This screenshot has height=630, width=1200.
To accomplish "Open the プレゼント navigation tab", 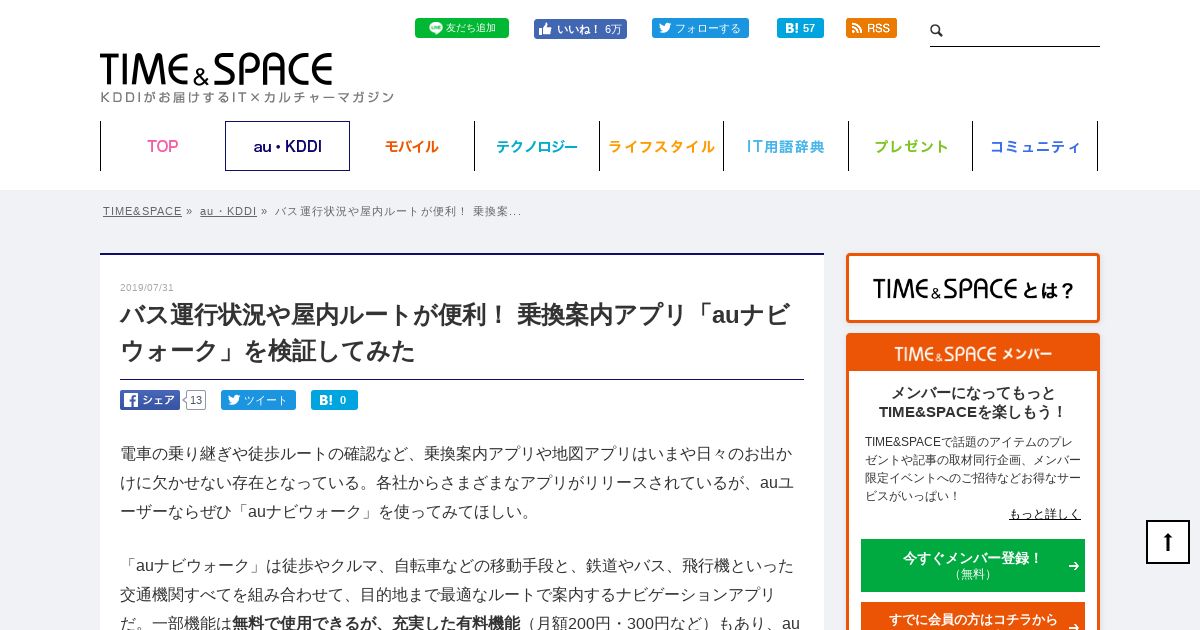I will pyautogui.click(x=911, y=146).
